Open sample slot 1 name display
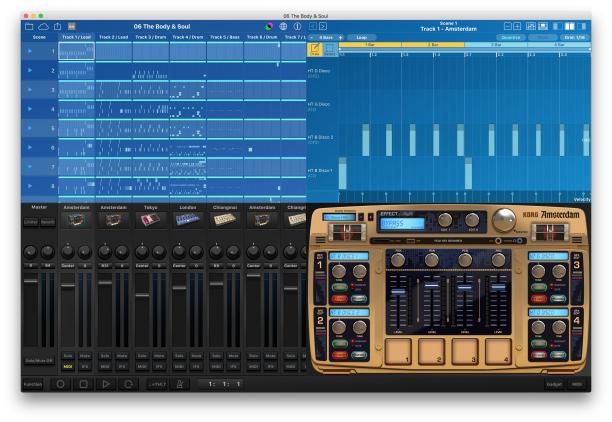The image size is (612, 422). 349,256
